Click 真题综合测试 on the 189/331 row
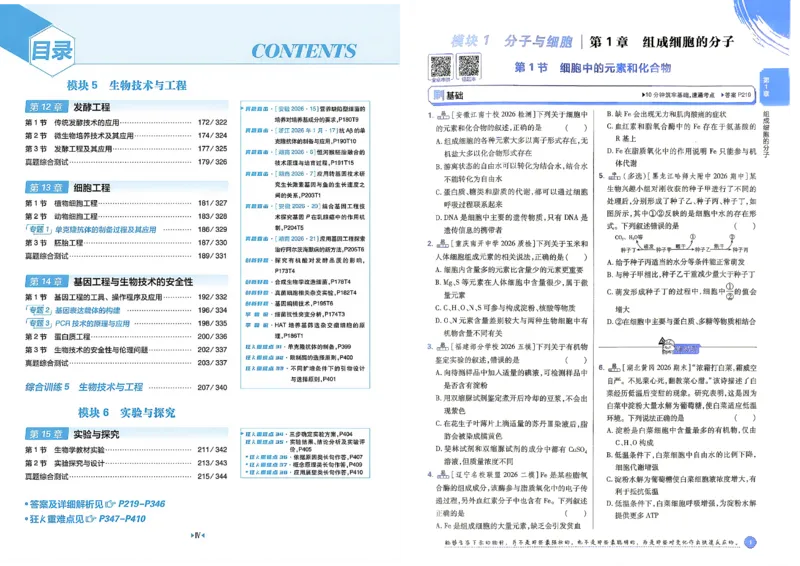 pyautogui.click(x=46, y=256)
